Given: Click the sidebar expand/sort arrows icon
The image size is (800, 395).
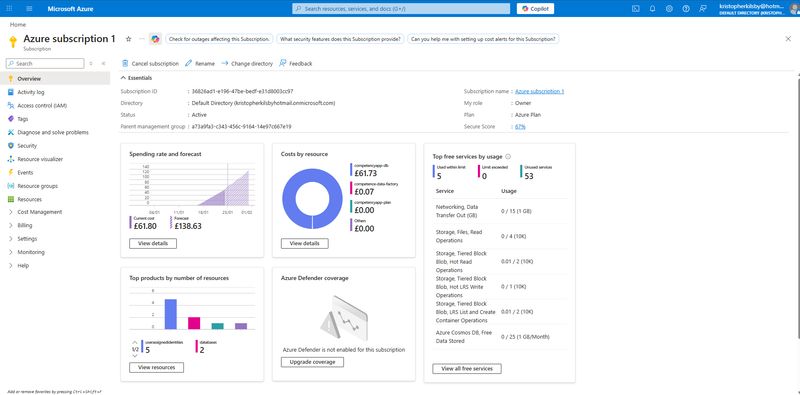Looking at the screenshot, I should pos(91,64).
